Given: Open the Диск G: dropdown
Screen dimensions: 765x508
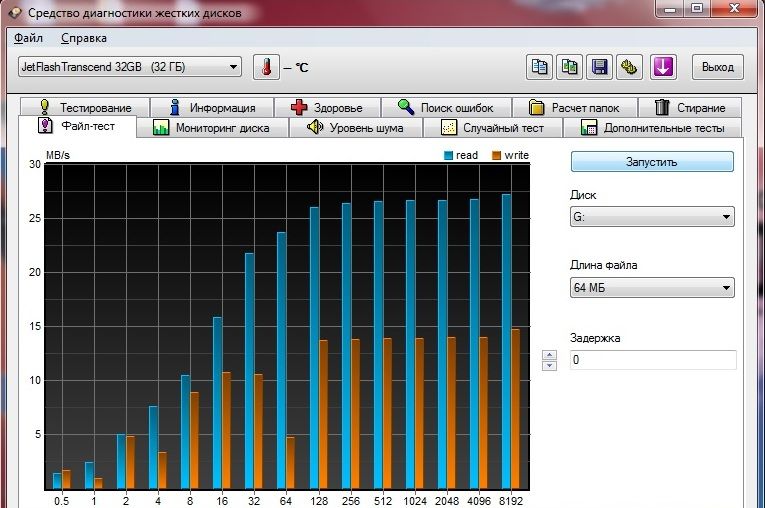Looking at the screenshot, I should tap(652, 217).
